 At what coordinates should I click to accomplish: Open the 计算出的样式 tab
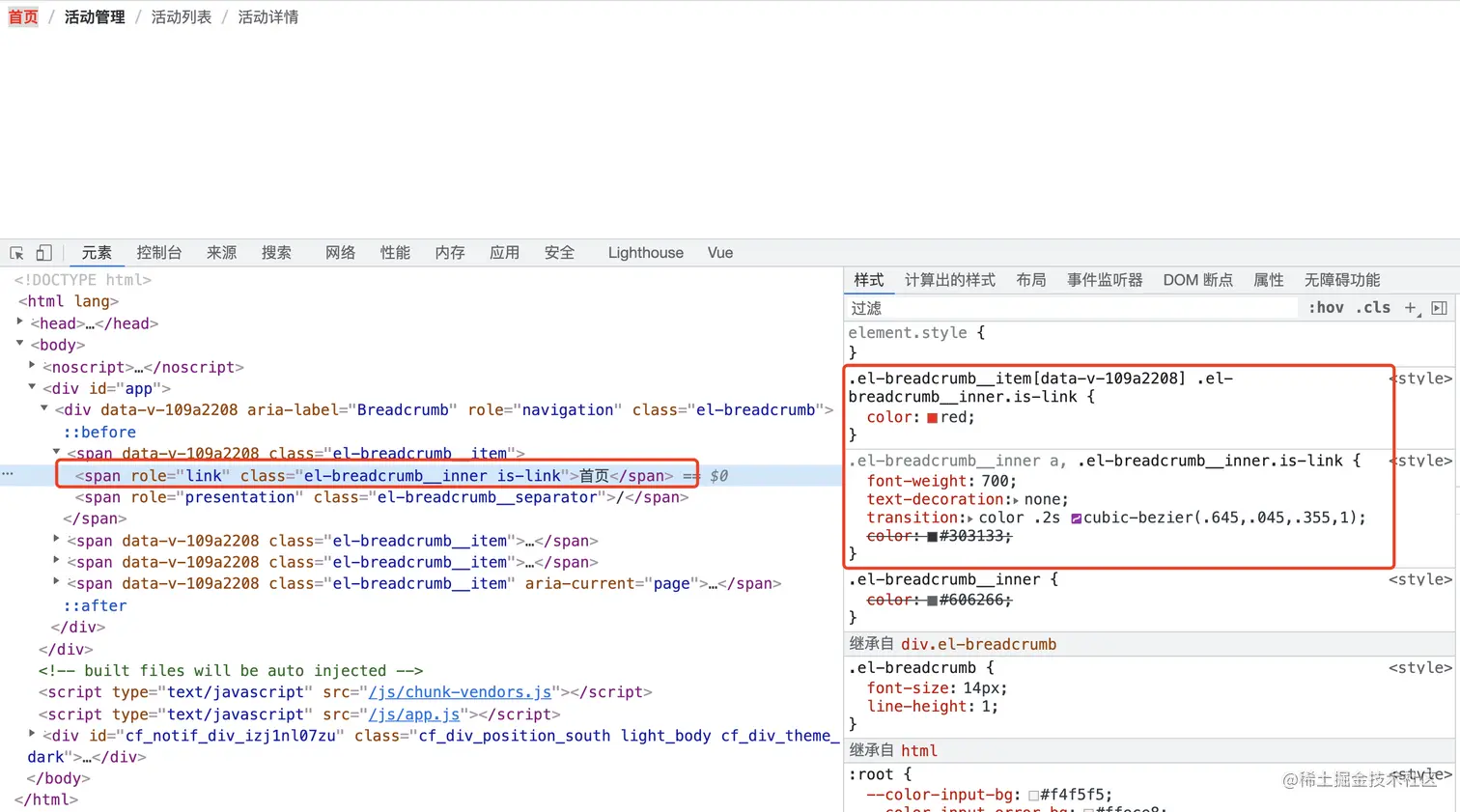click(x=950, y=280)
